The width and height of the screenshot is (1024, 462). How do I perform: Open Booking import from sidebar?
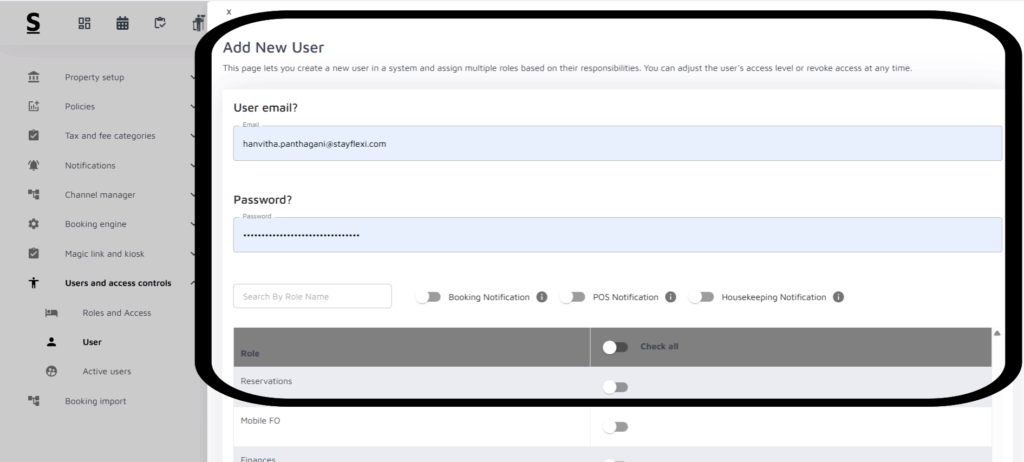[95, 401]
